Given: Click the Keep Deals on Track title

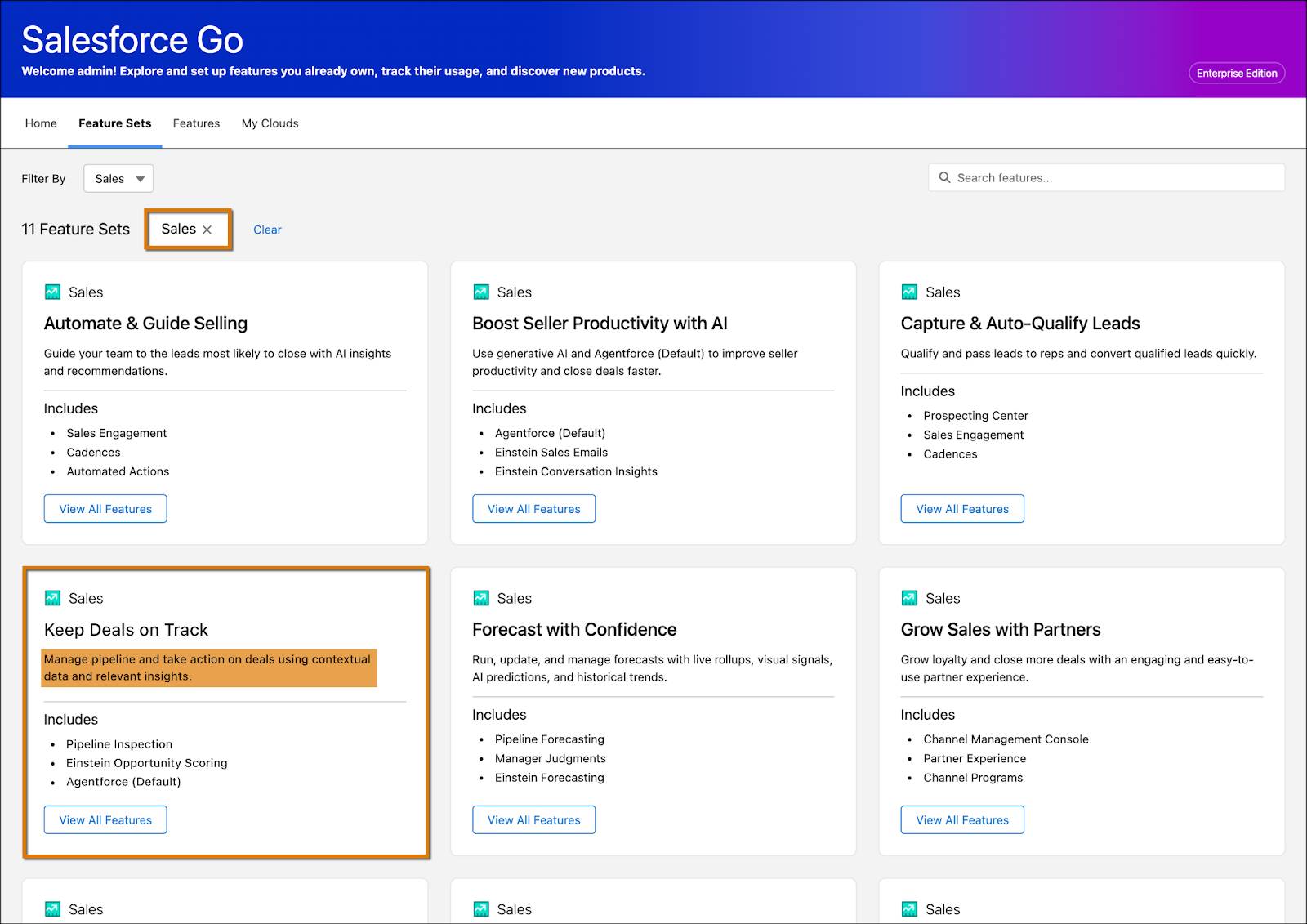Looking at the screenshot, I should [x=126, y=630].
